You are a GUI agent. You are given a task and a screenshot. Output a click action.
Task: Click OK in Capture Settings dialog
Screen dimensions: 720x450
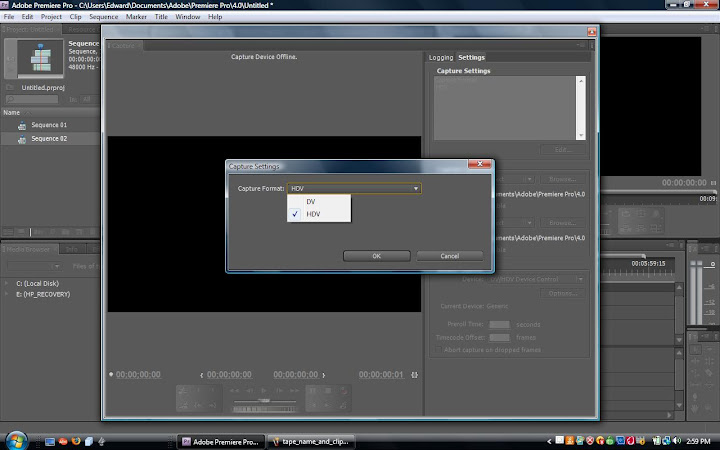376,256
